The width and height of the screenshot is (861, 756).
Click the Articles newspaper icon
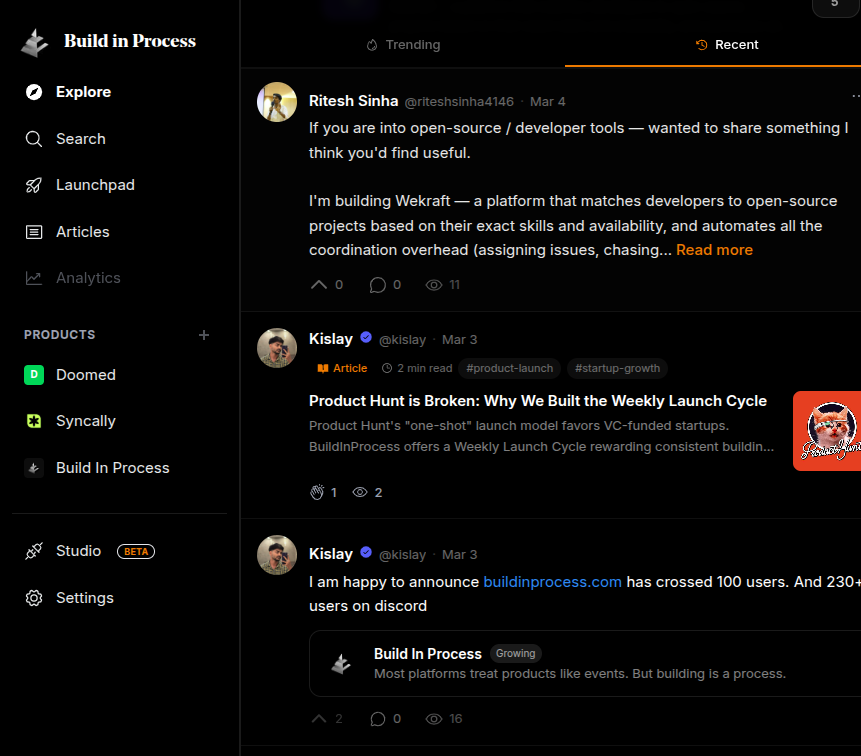point(34,232)
